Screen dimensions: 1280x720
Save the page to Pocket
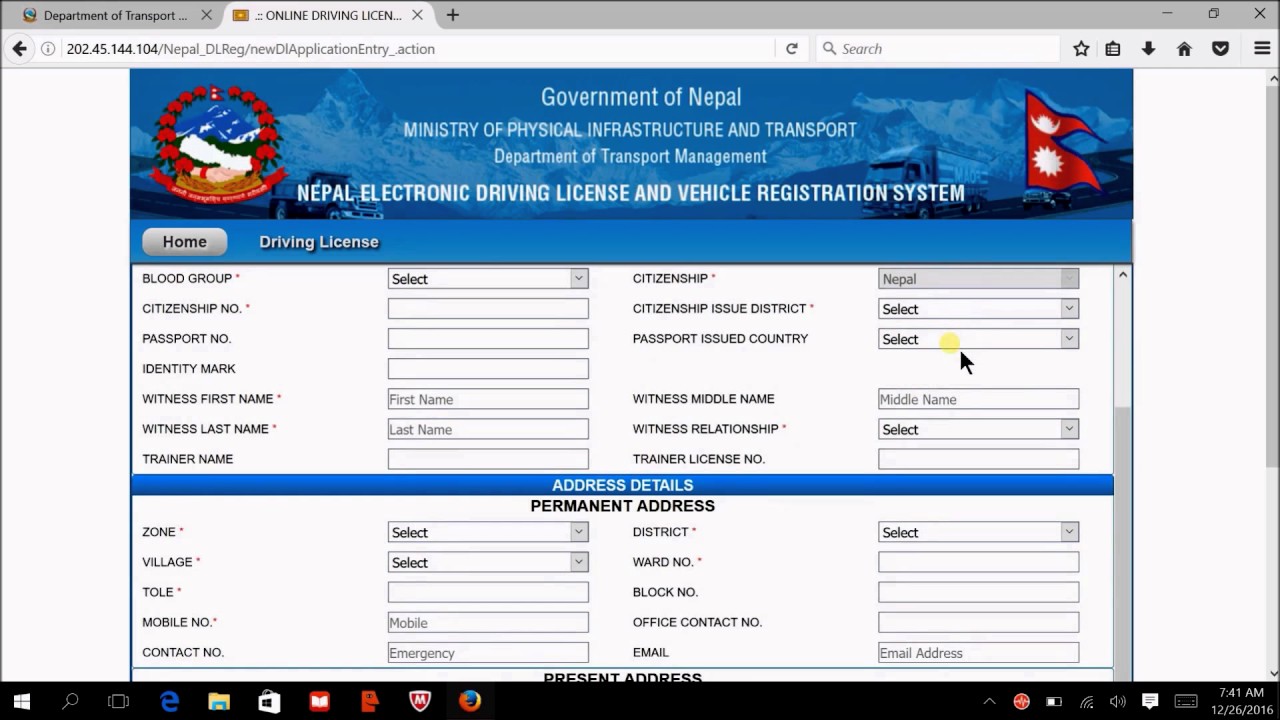pyautogui.click(x=1220, y=48)
